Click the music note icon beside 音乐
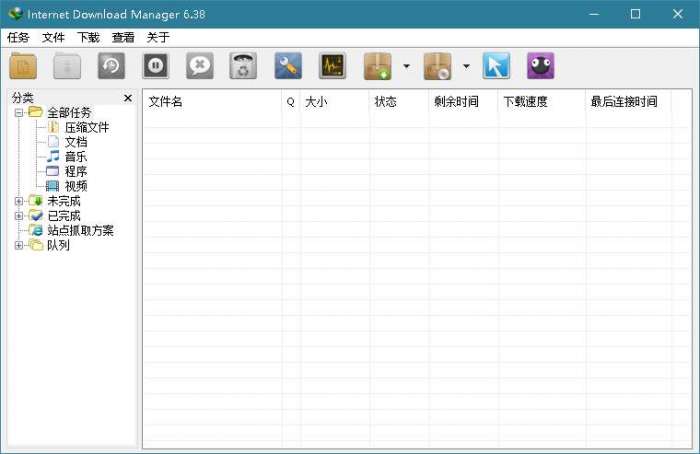The width and height of the screenshot is (700, 454). point(53,156)
